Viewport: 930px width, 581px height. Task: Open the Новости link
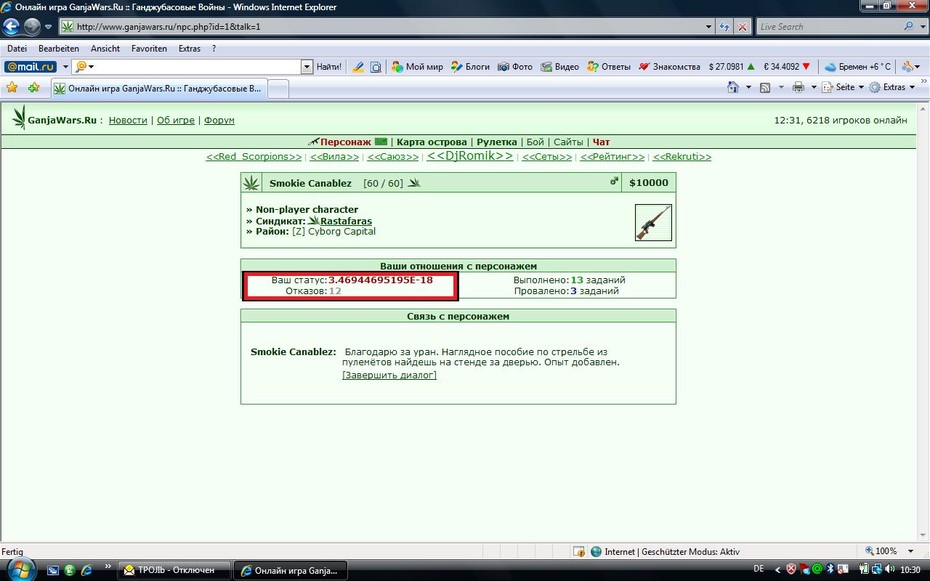pos(128,120)
